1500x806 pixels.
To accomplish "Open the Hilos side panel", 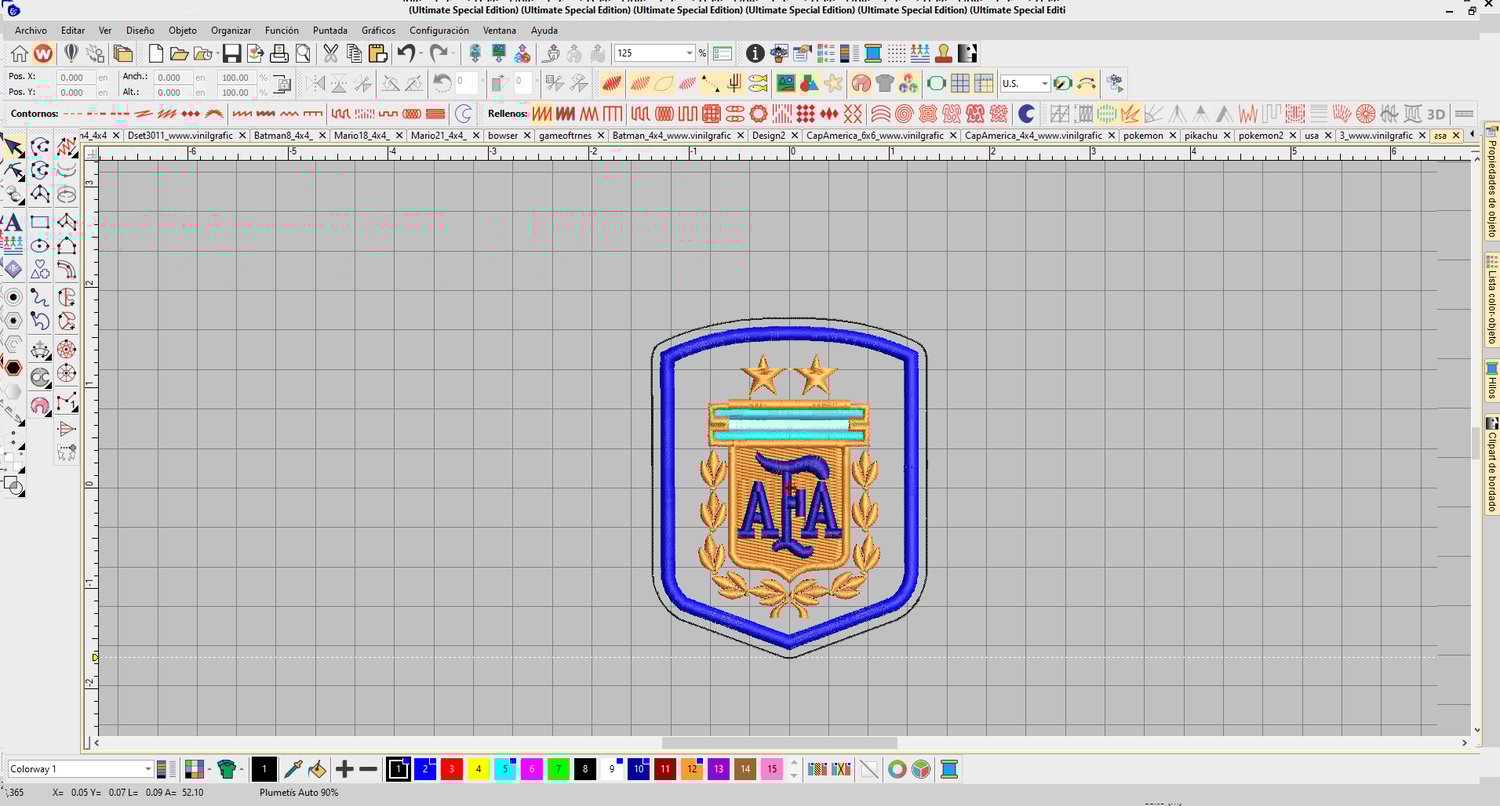I will (x=1491, y=380).
